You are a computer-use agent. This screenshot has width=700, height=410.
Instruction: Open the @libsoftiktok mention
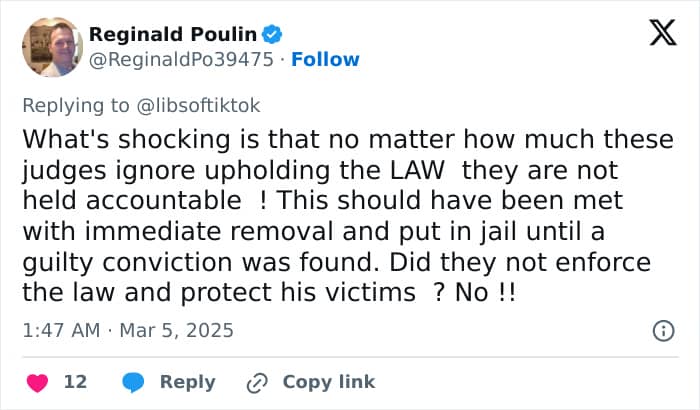pos(198,106)
